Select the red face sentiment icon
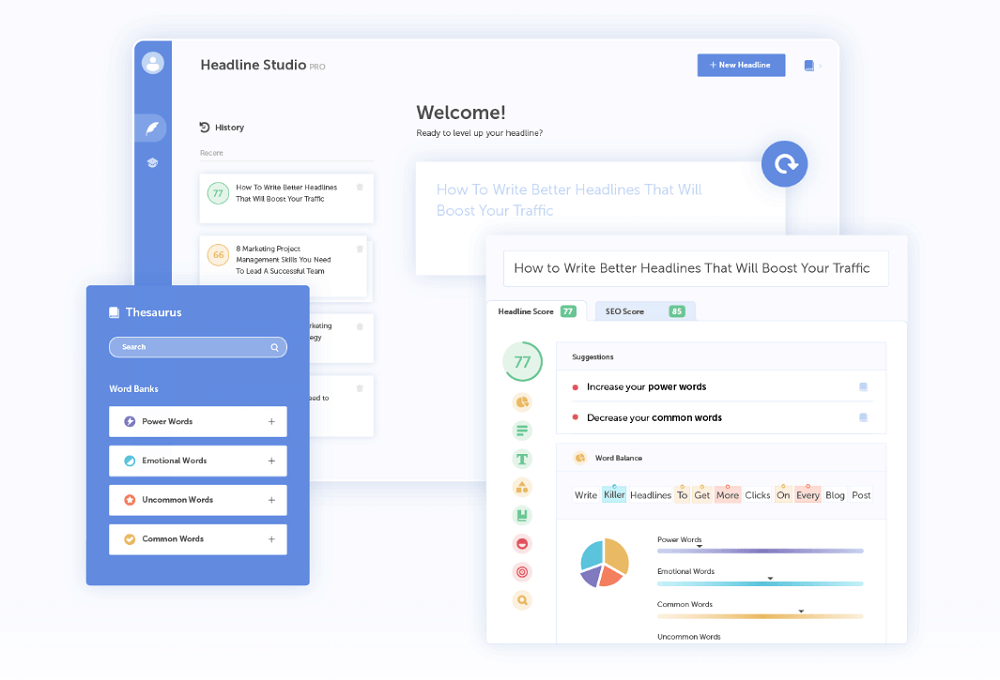The width and height of the screenshot is (1000, 680). (522, 543)
